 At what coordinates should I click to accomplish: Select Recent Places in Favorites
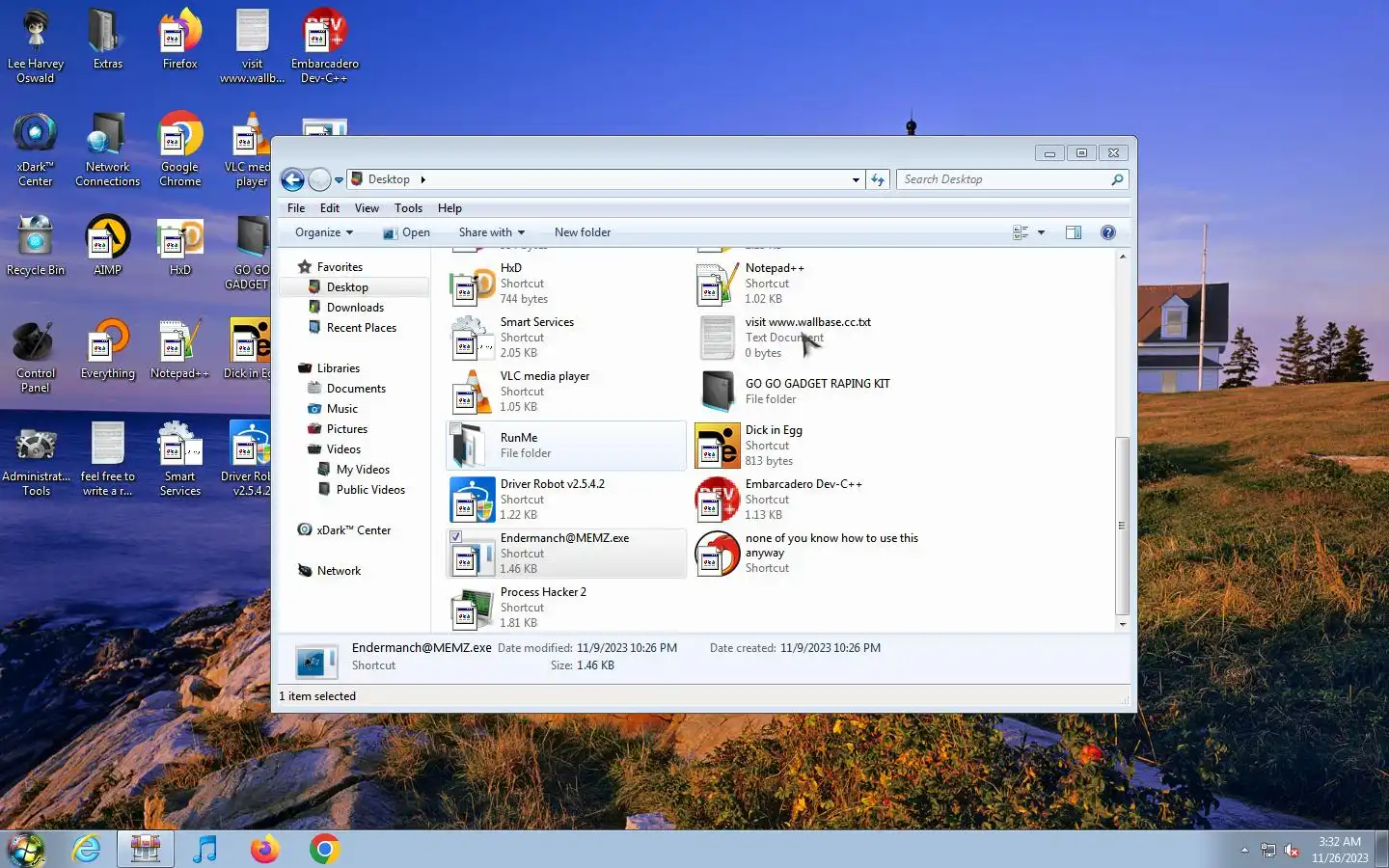pos(361,328)
